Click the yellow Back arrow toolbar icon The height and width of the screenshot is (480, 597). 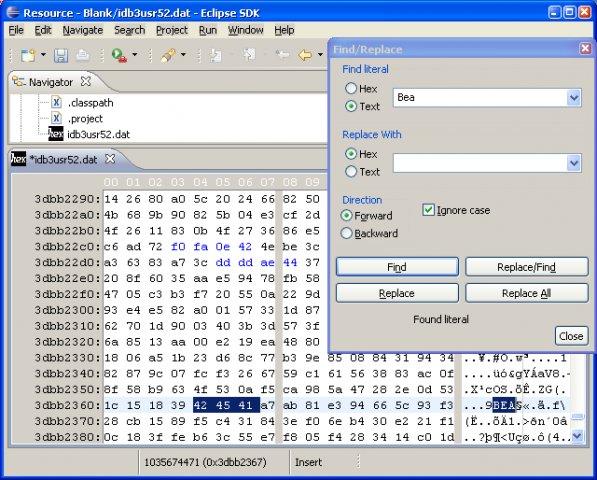point(305,56)
